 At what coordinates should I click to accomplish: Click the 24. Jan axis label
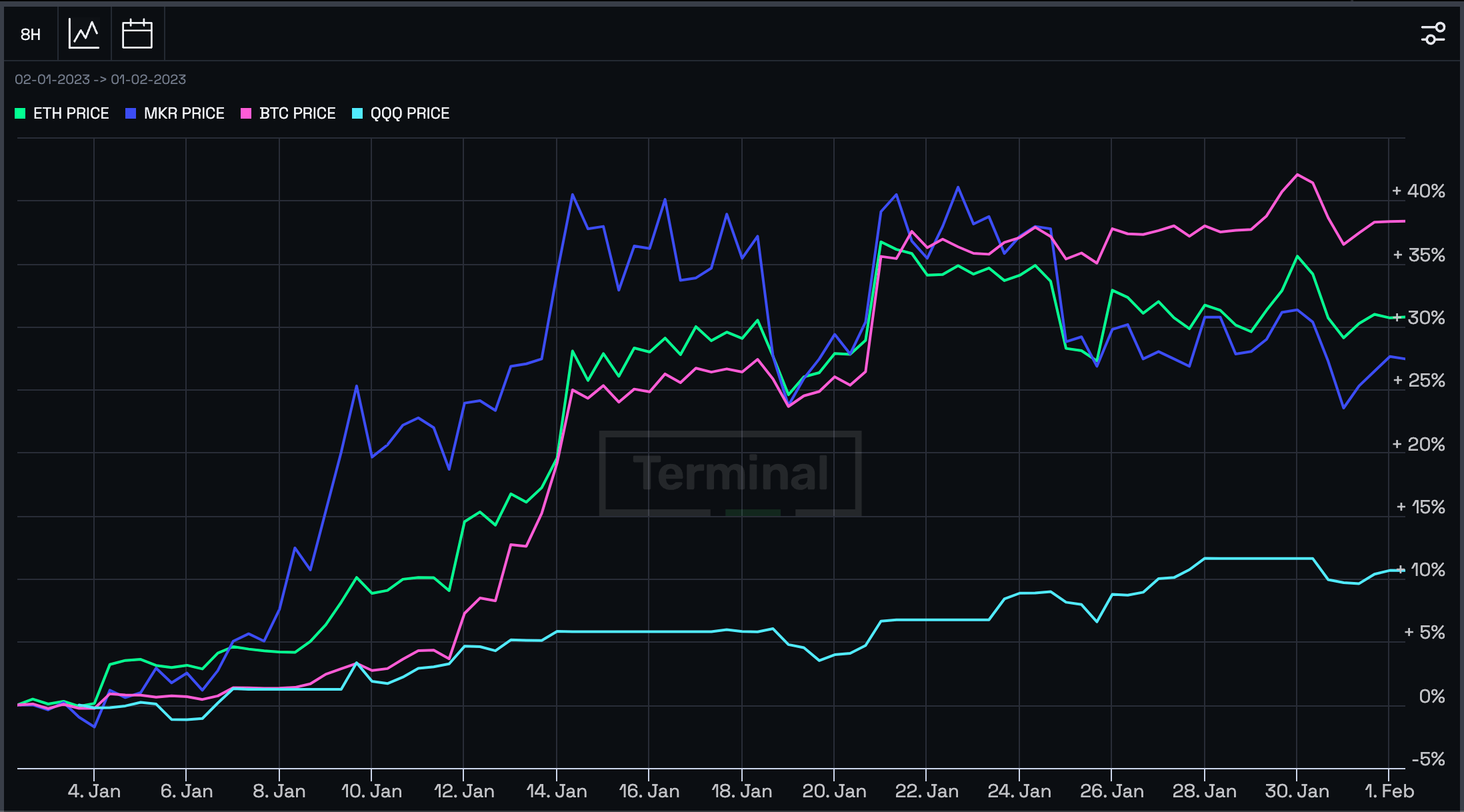(1019, 791)
